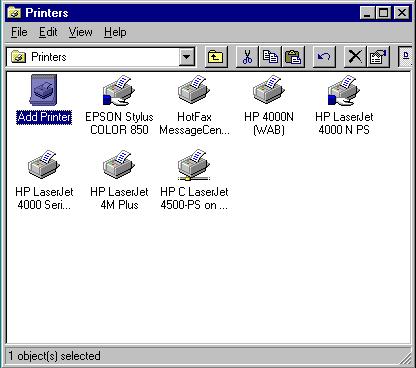The image size is (416, 368).
Task: Click the "HP C LaserJet 4500-PS on ..." label
Action: (x=194, y=198)
